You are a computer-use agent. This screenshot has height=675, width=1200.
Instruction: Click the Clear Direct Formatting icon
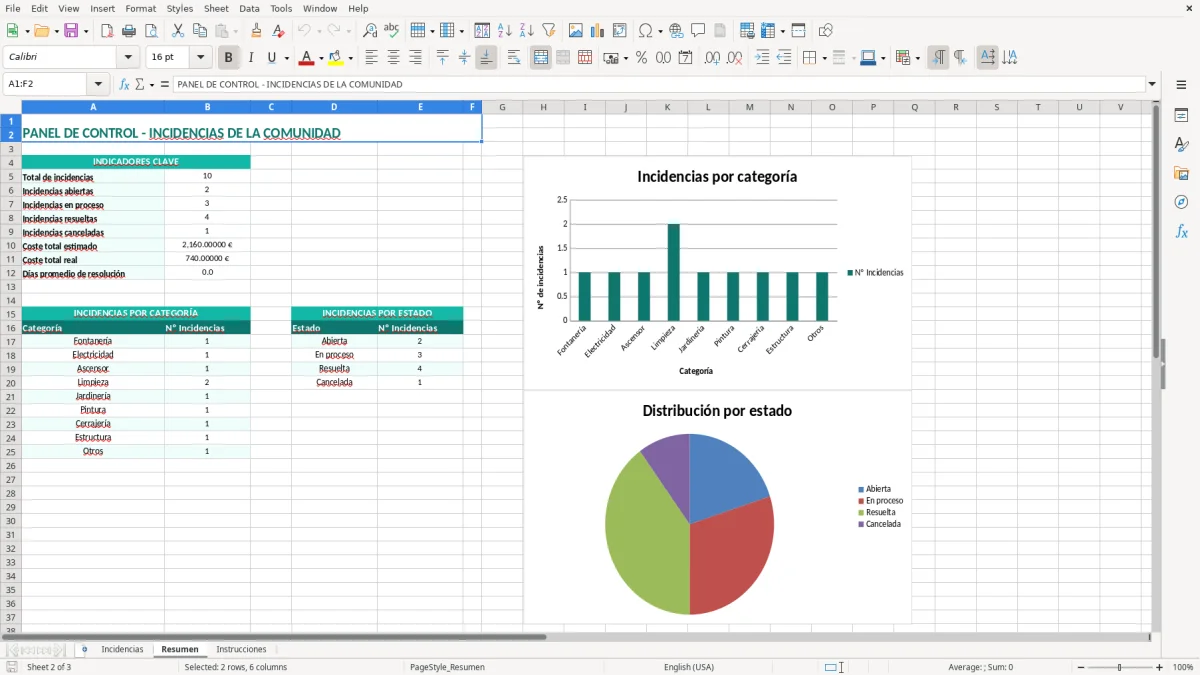point(278,31)
